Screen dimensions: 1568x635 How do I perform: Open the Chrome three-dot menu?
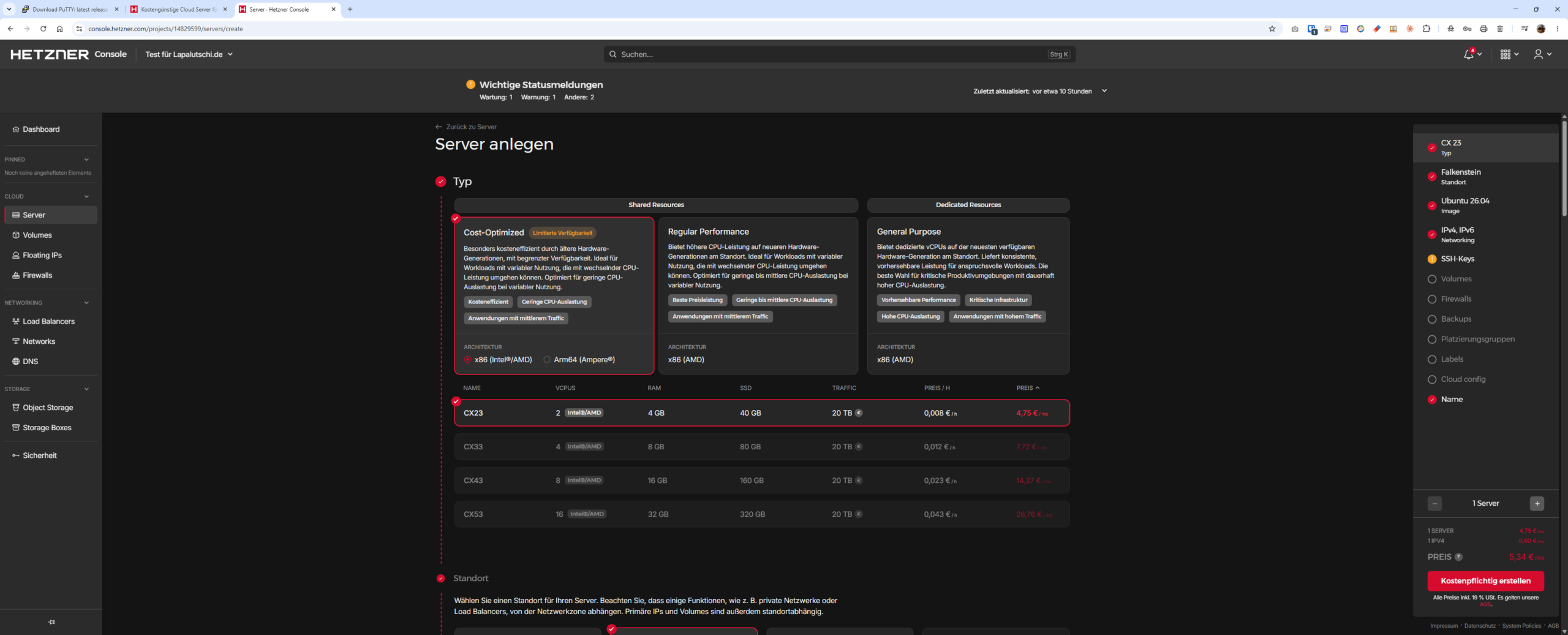1558,29
